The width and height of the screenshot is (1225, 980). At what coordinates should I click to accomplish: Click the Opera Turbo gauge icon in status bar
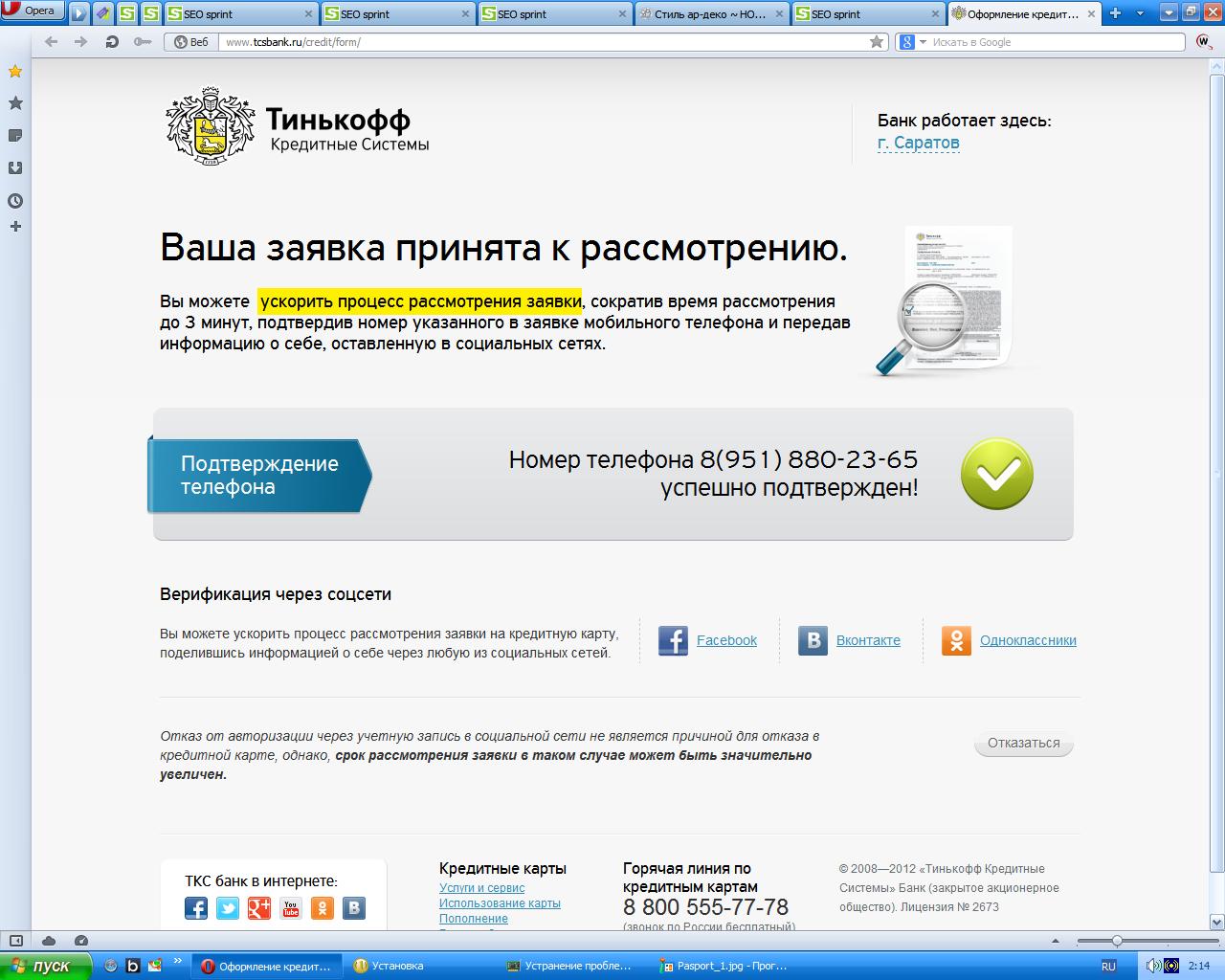(x=81, y=941)
